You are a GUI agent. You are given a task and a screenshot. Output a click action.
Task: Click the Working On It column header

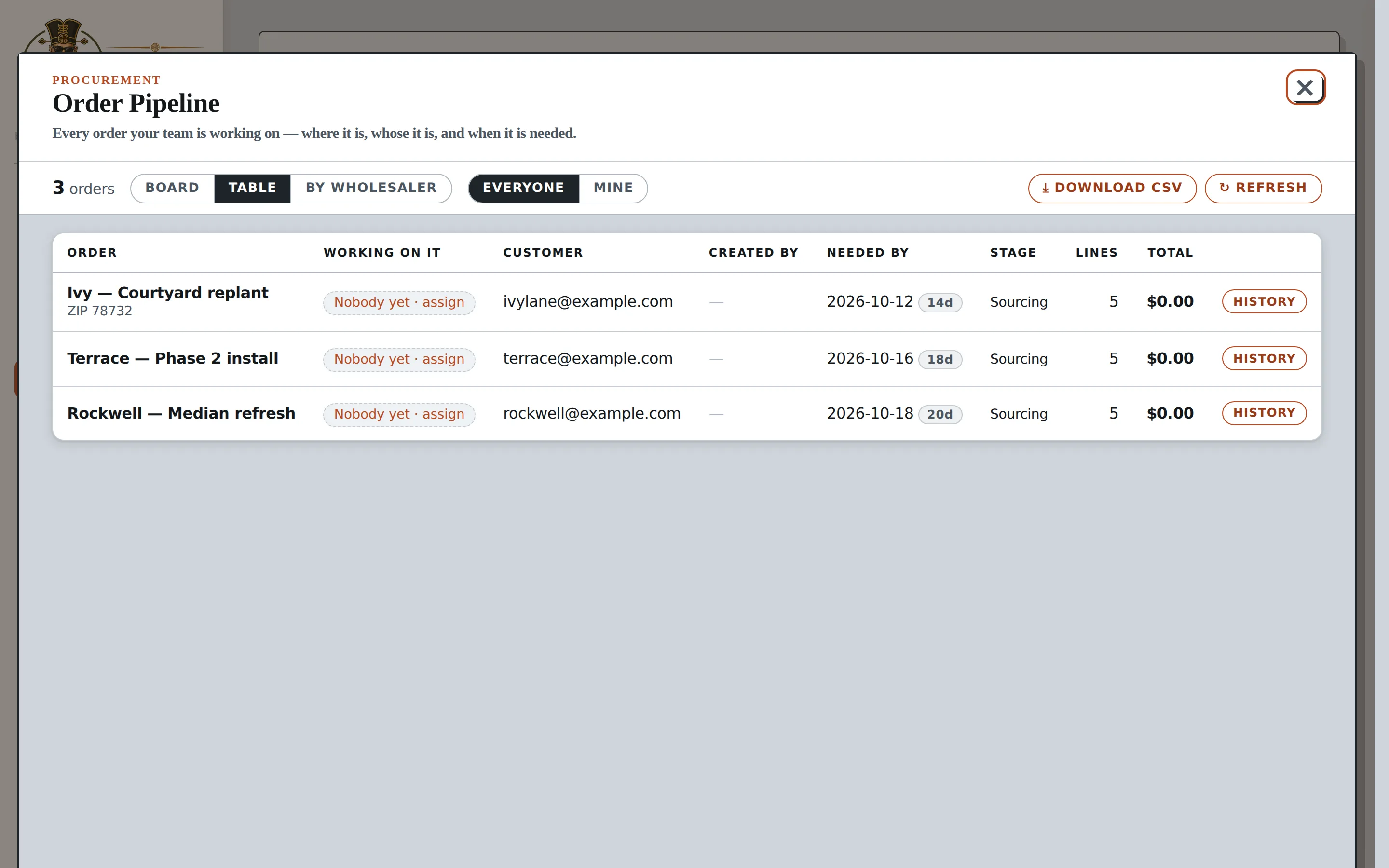pyautogui.click(x=382, y=253)
